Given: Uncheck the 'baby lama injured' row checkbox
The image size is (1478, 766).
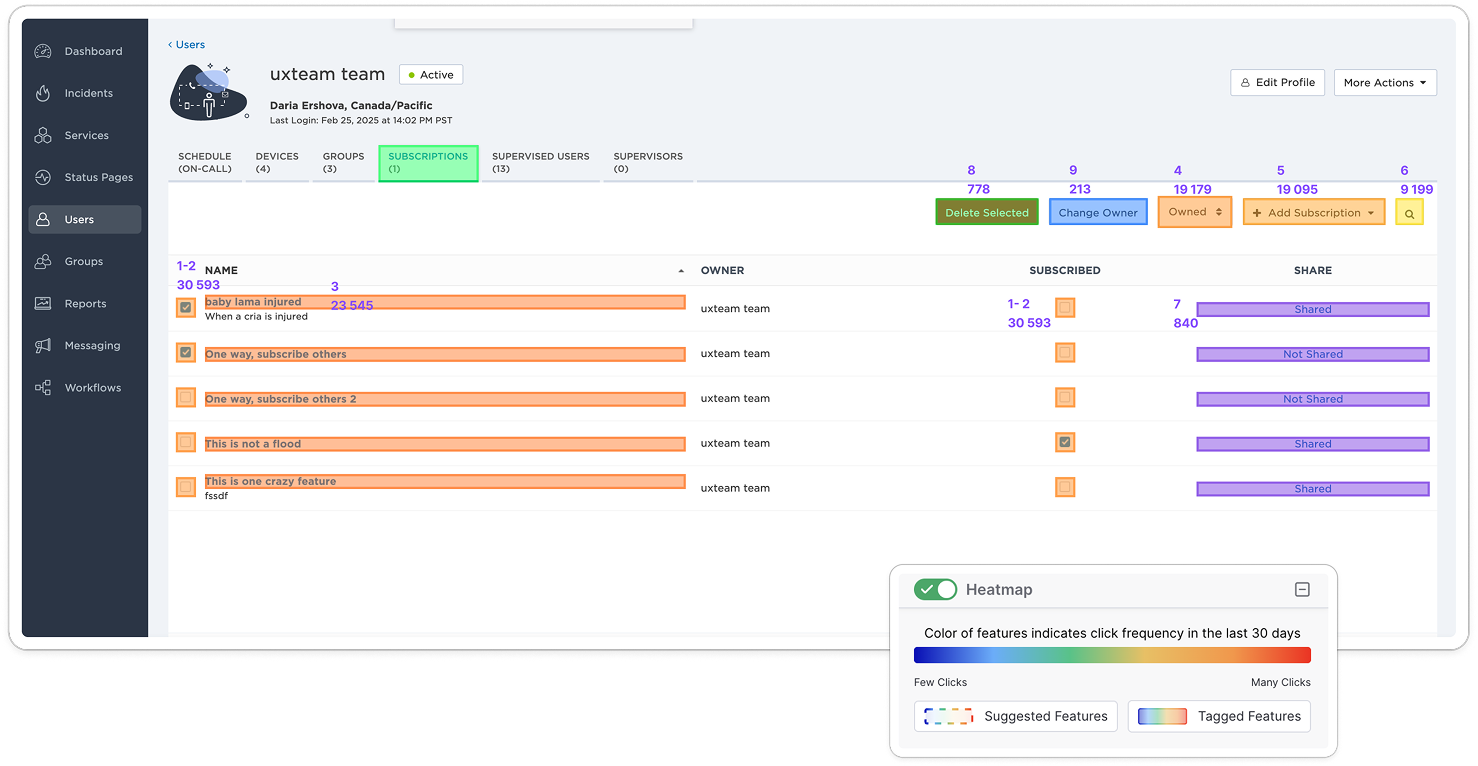Looking at the screenshot, I should [186, 308].
